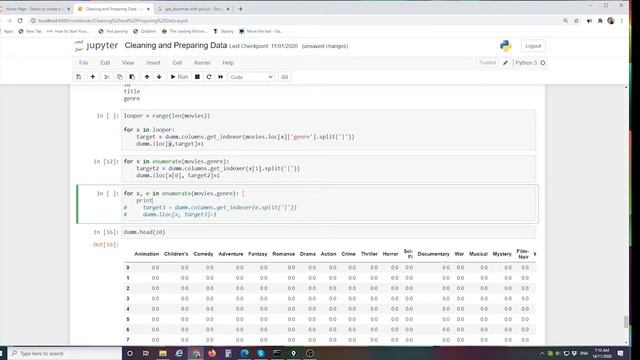Screen dimensions: 640x360
Task: Restart the kernel with circular arrow icon
Action: point(209,77)
